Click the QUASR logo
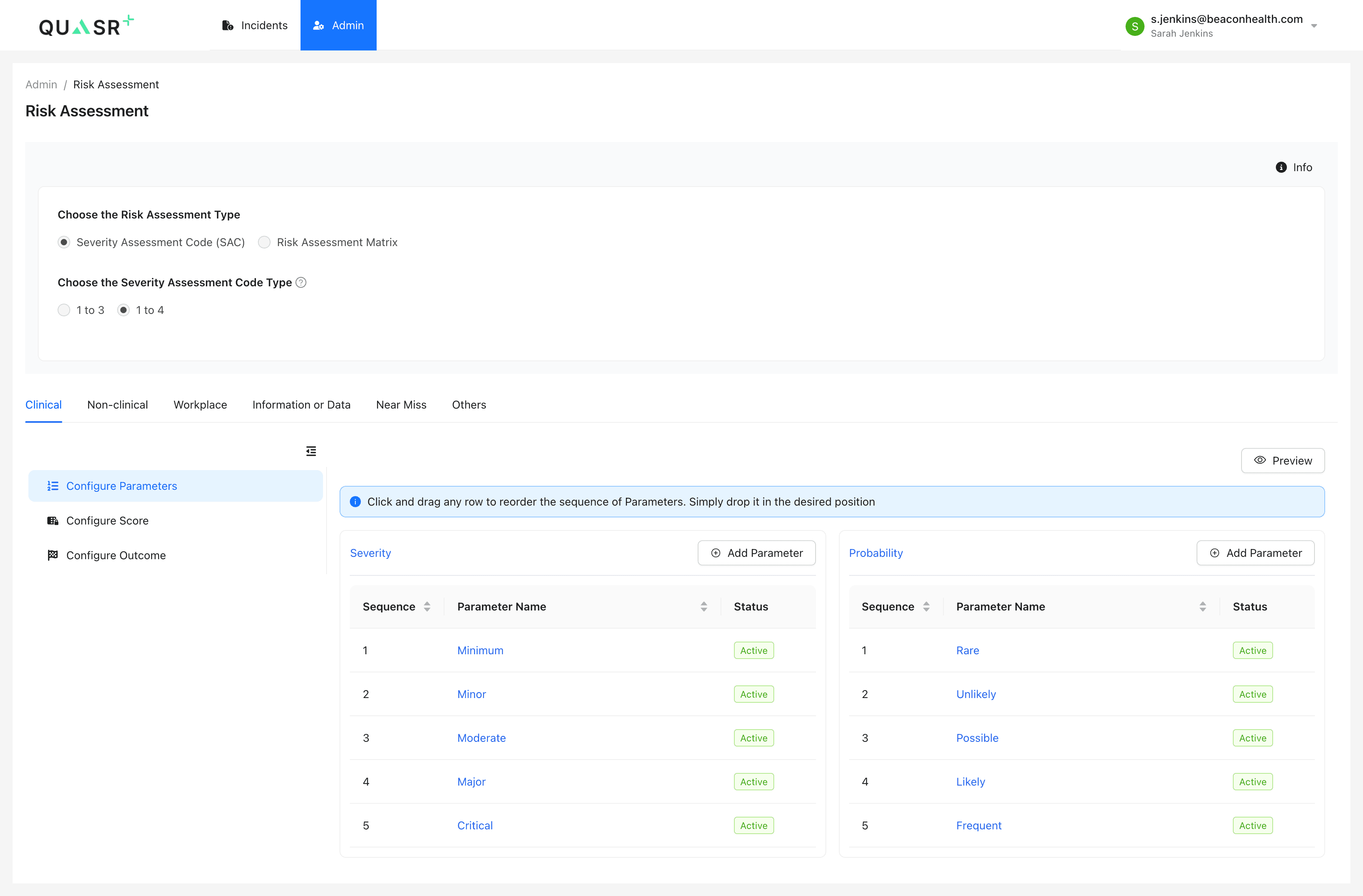The image size is (1363, 896). 86,26
